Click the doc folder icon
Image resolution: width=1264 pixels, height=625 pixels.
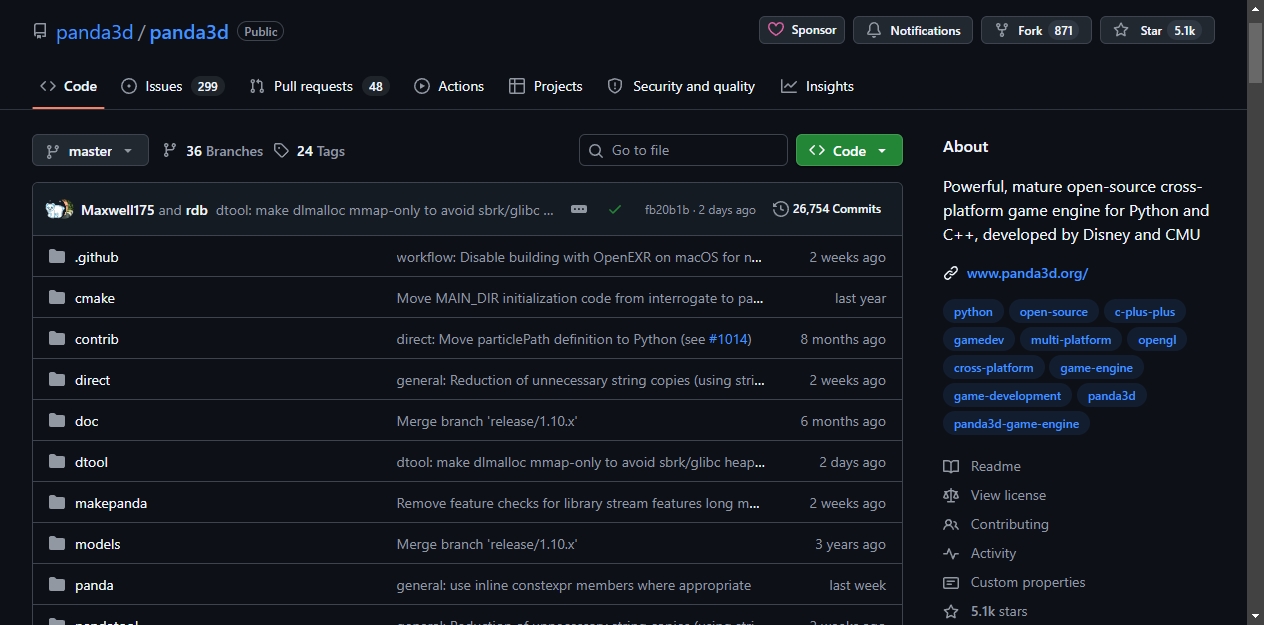tap(57, 421)
